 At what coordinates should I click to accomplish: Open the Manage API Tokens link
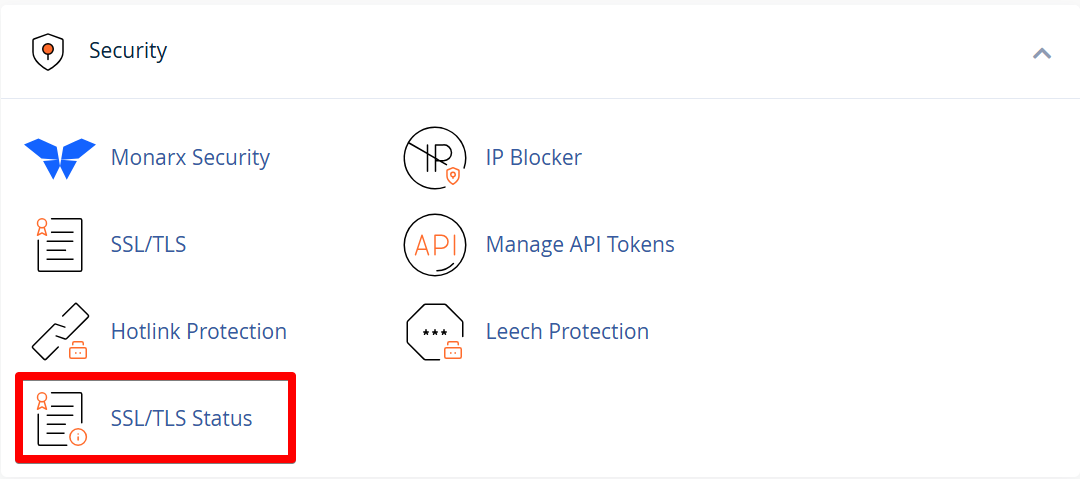580,245
